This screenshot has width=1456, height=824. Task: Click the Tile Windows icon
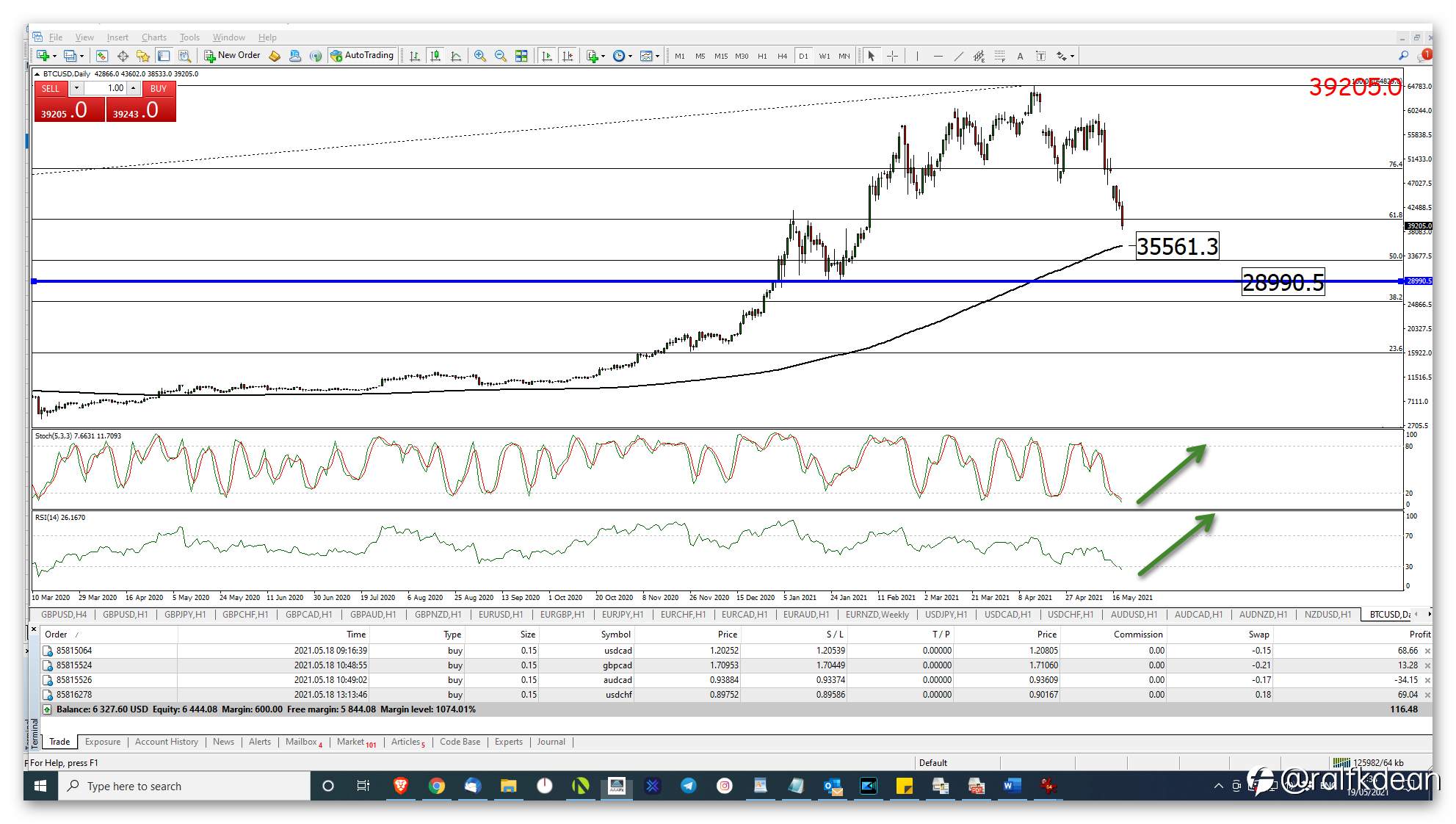click(521, 56)
